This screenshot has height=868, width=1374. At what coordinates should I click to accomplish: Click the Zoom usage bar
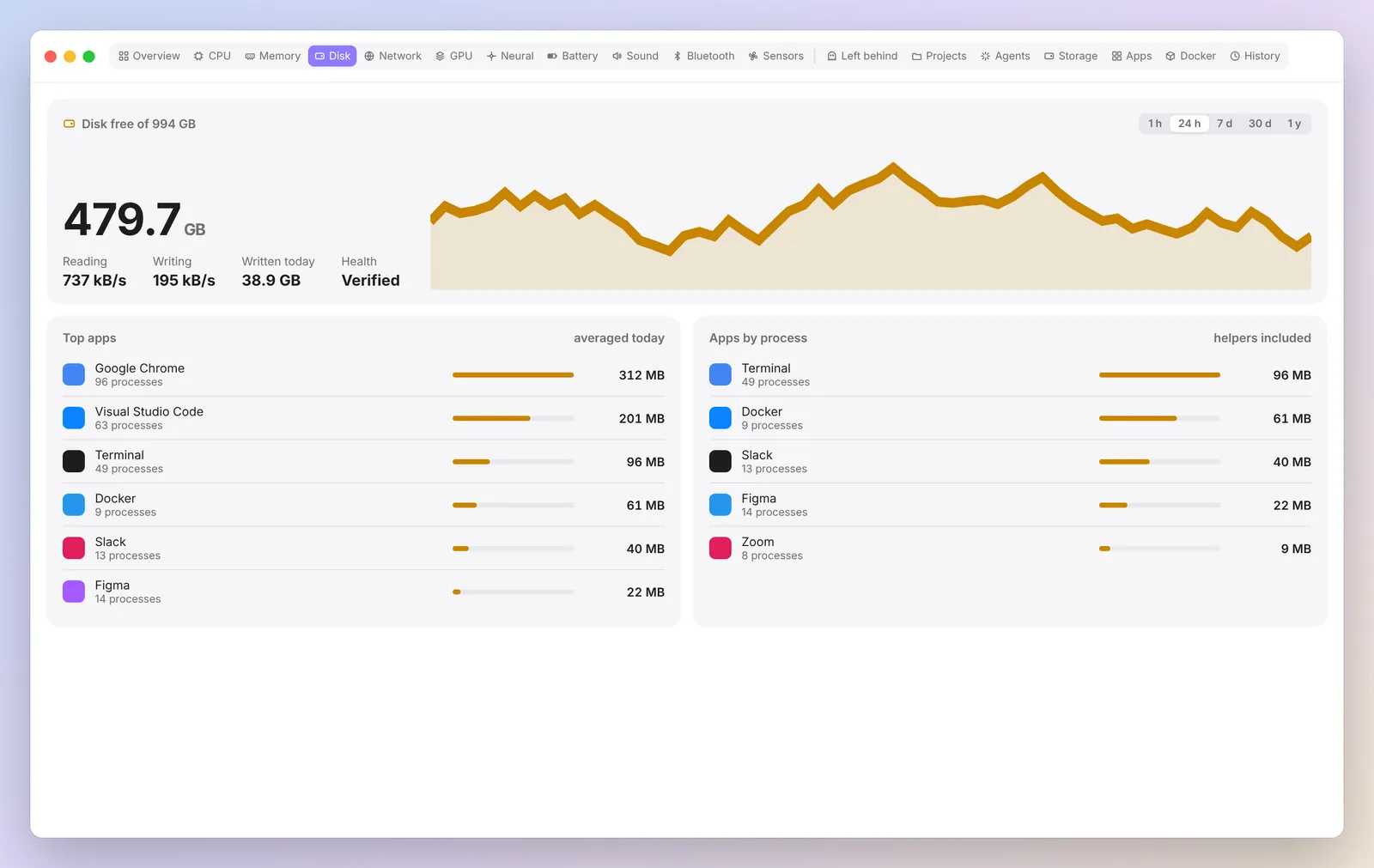coord(1159,549)
